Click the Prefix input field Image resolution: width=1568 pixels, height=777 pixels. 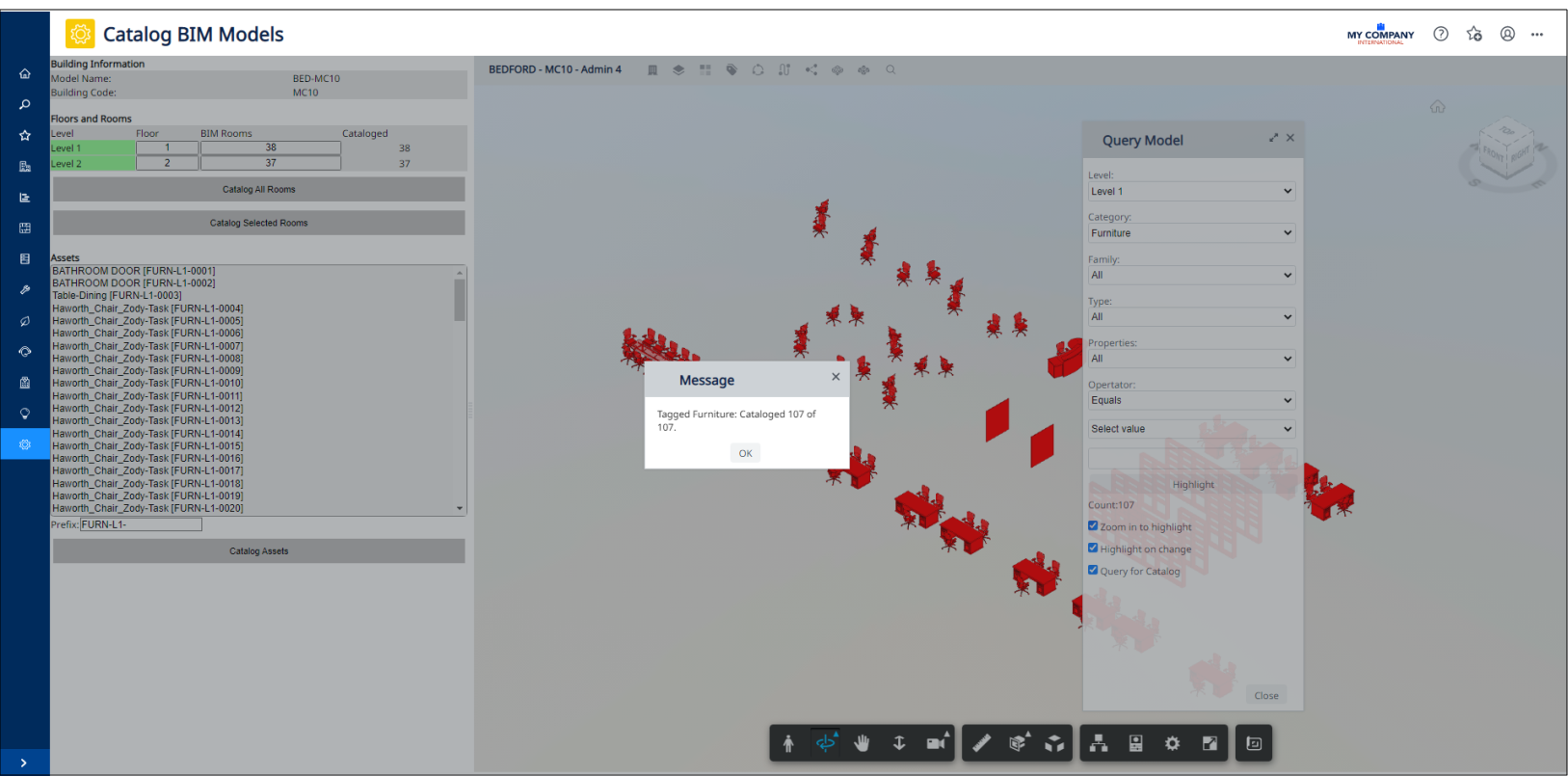pos(141,524)
